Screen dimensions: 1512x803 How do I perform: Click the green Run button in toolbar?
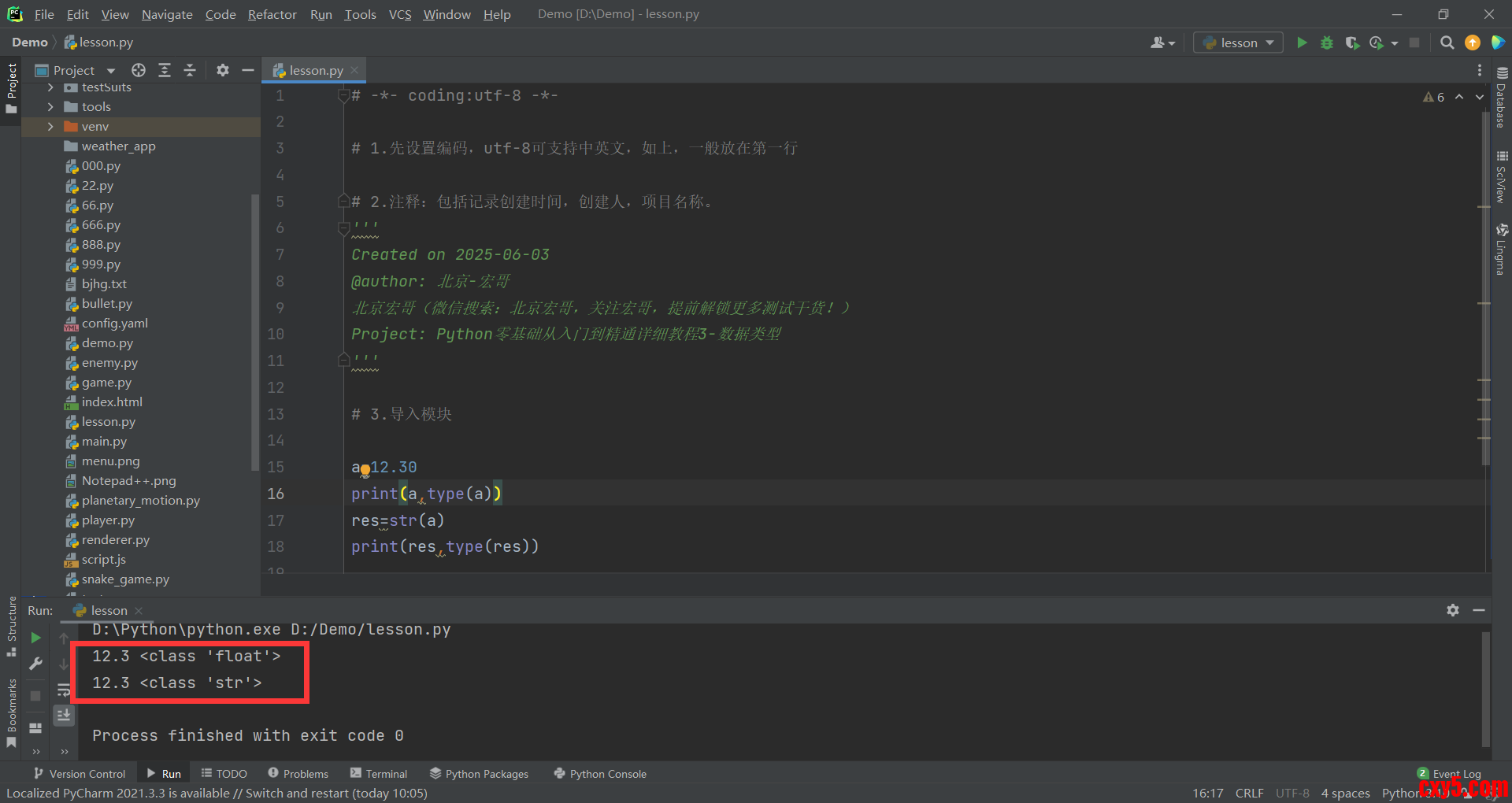coord(1302,43)
